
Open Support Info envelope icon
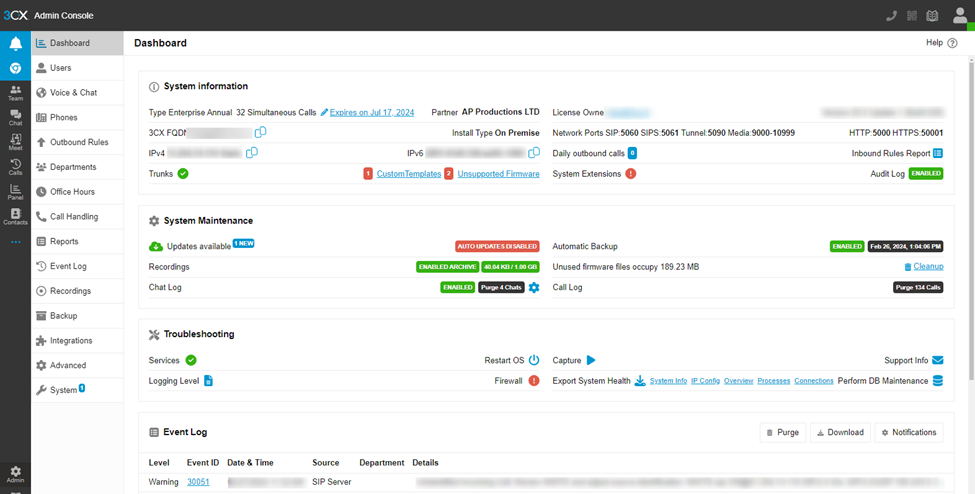(x=937, y=360)
